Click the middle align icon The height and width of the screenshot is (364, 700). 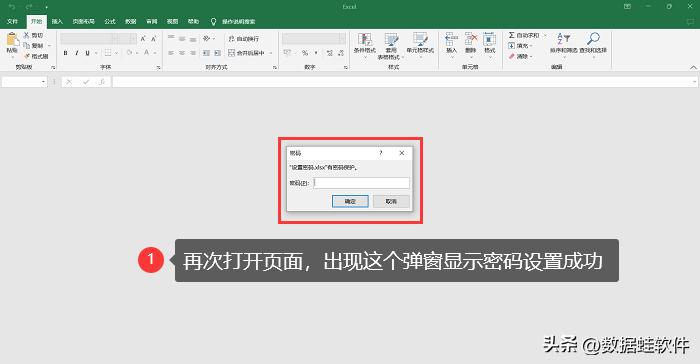[x=182, y=38]
